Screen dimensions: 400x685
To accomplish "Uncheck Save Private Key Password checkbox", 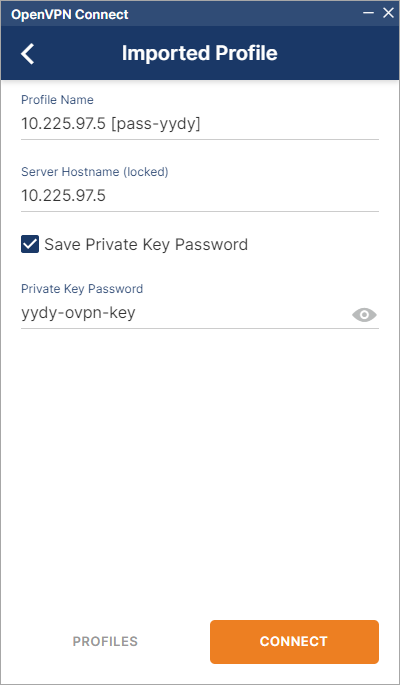I will coord(30,244).
